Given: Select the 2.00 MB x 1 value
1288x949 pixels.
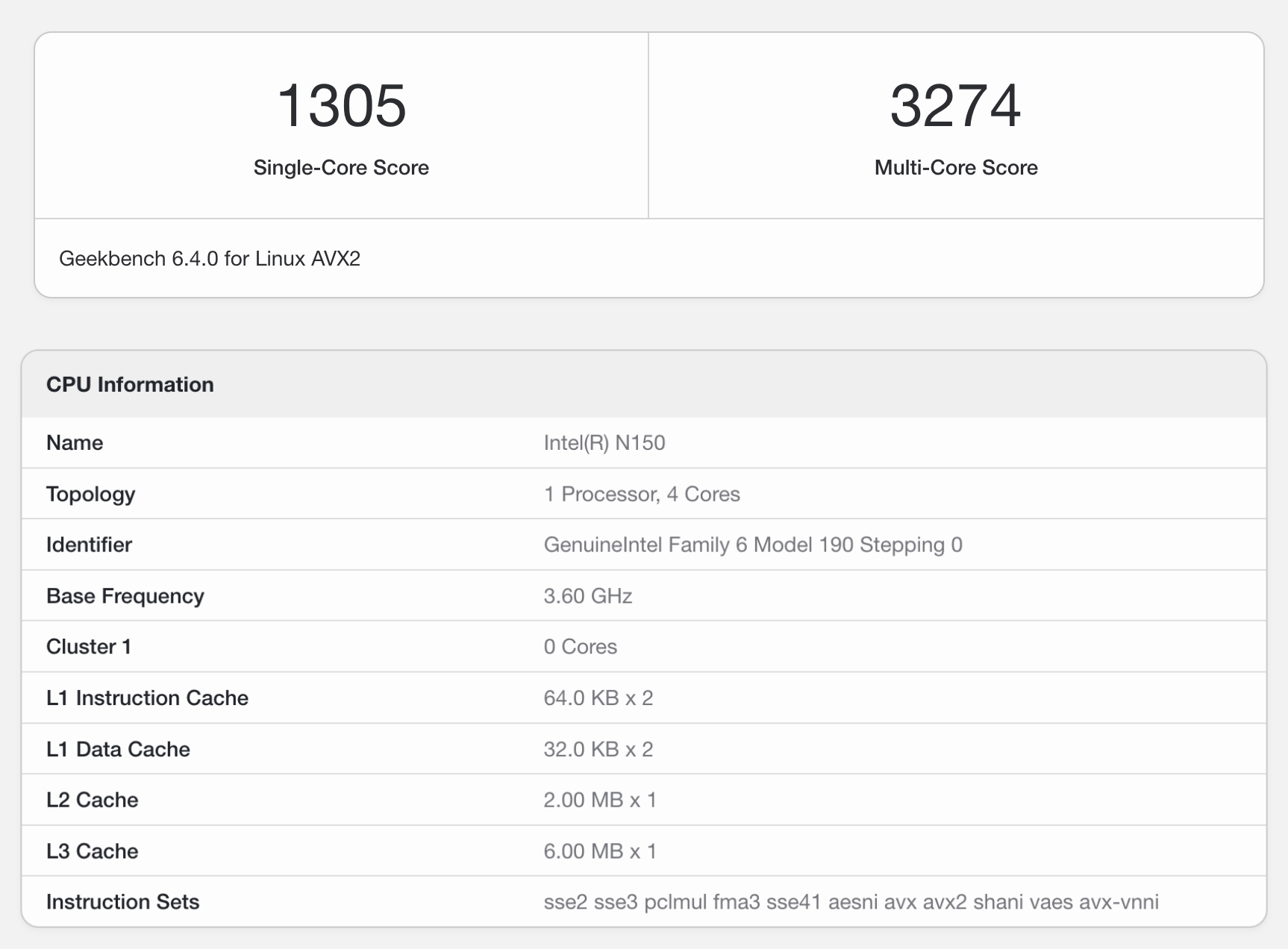Looking at the screenshot, I should point(600,800).
